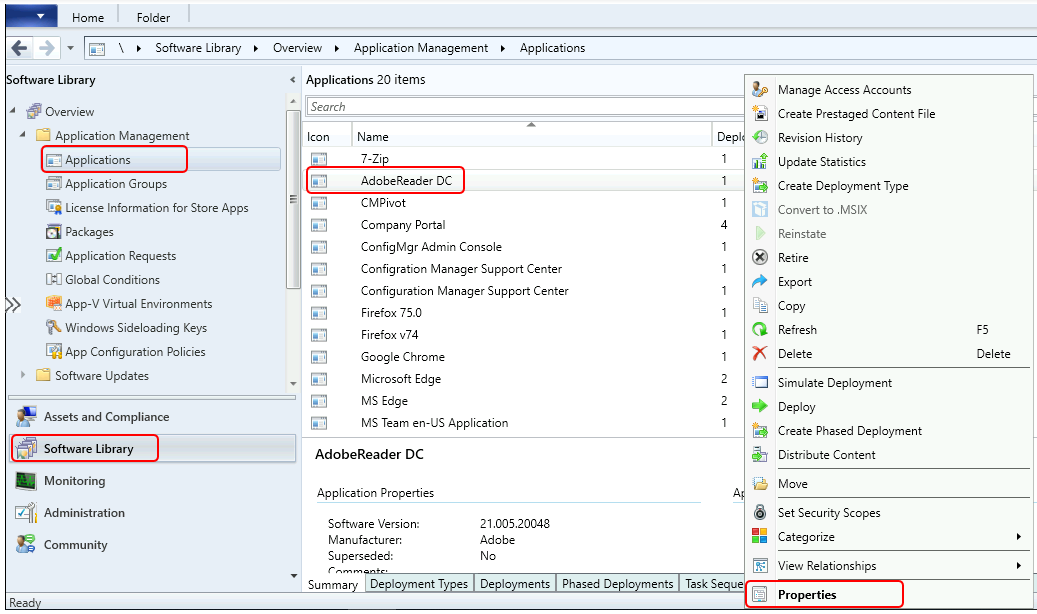1037x614 pixels.
Task: Open the Categorize submenu
Action: click(x=830, y=537)
